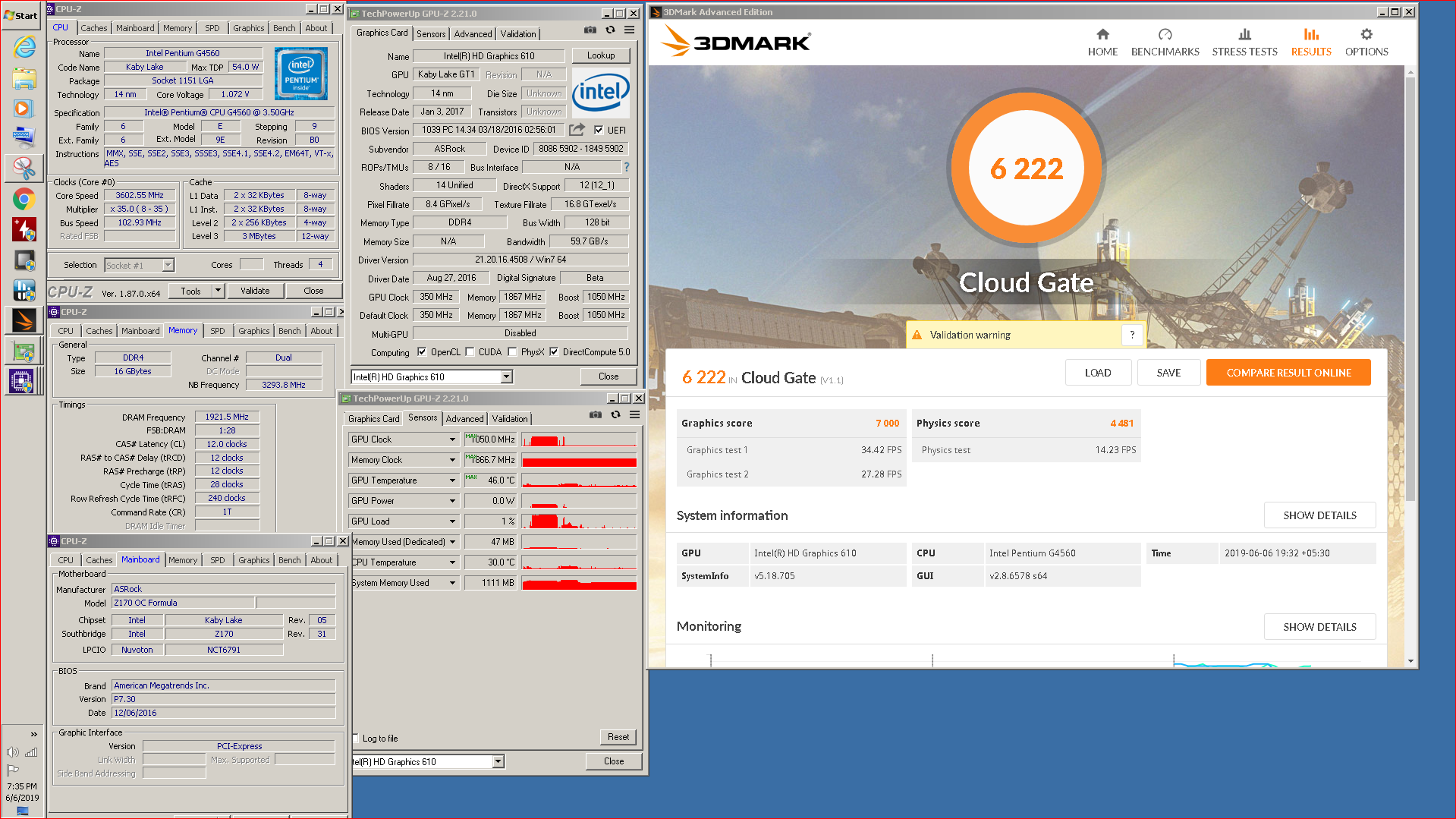Open CPU-Z Tools dropdown arrow

(219, 291)
